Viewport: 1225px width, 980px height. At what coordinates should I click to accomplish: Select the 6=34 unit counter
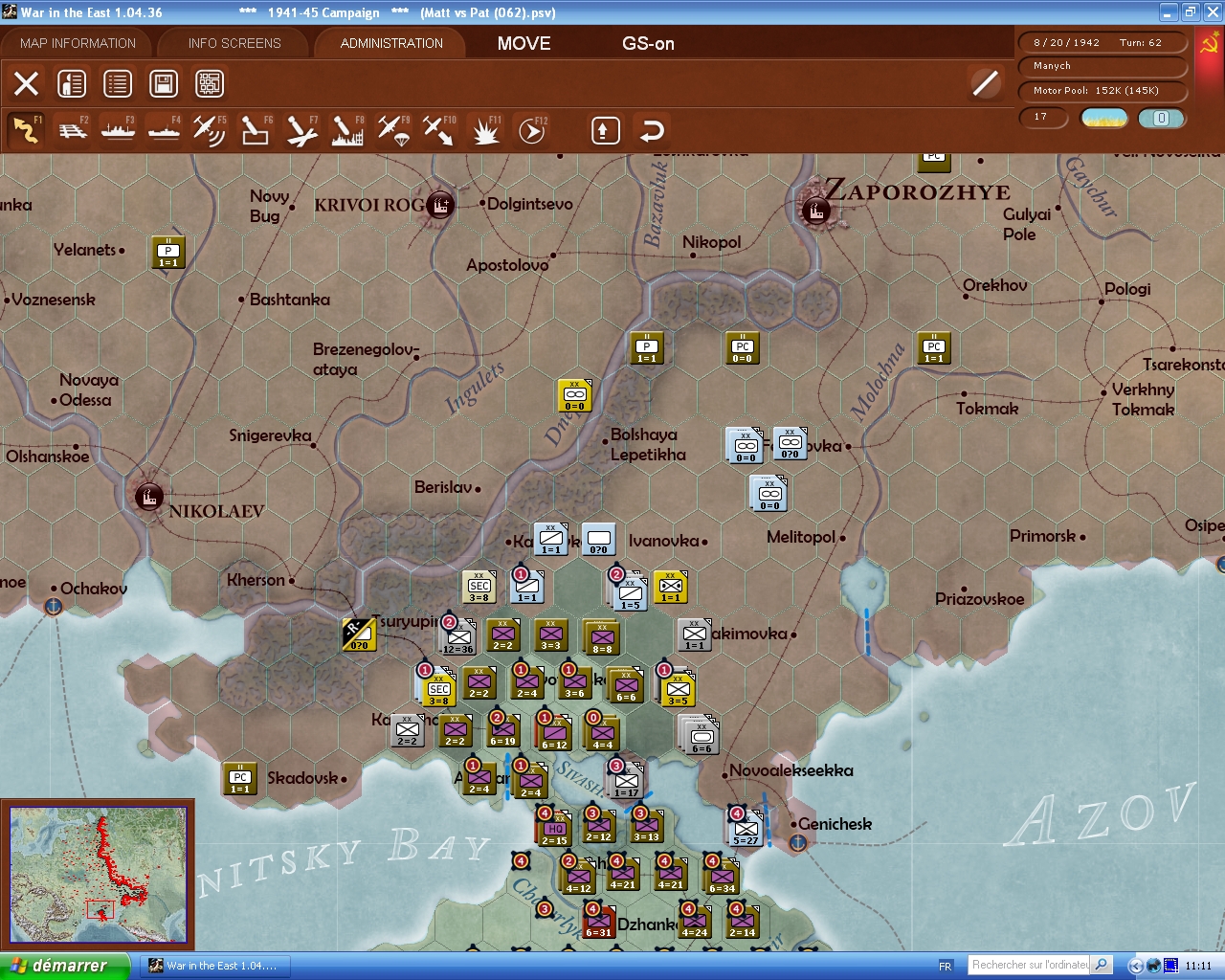[723, 877]
